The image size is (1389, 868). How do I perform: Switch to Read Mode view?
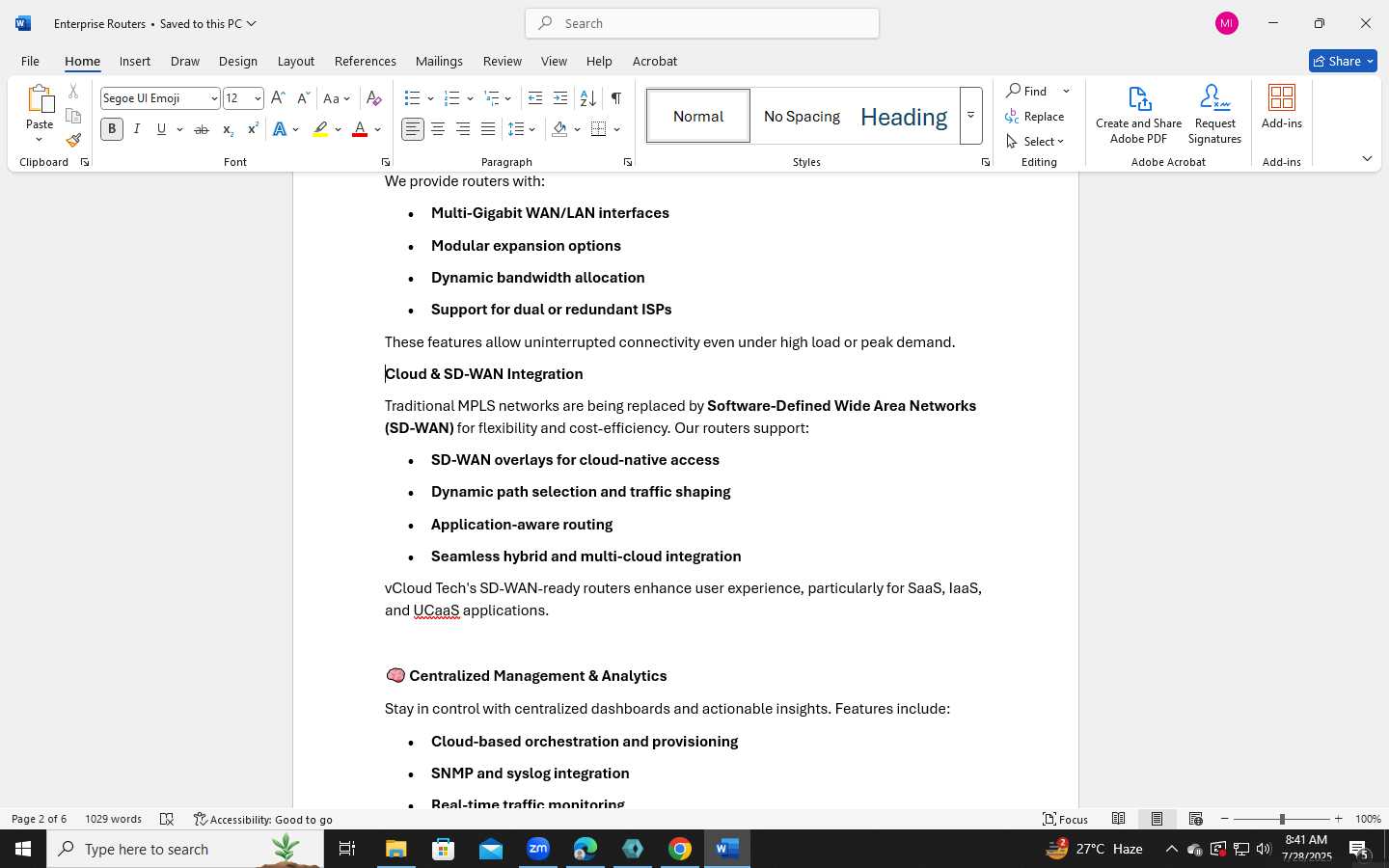pyautogui.click(x=1118, y=819)
